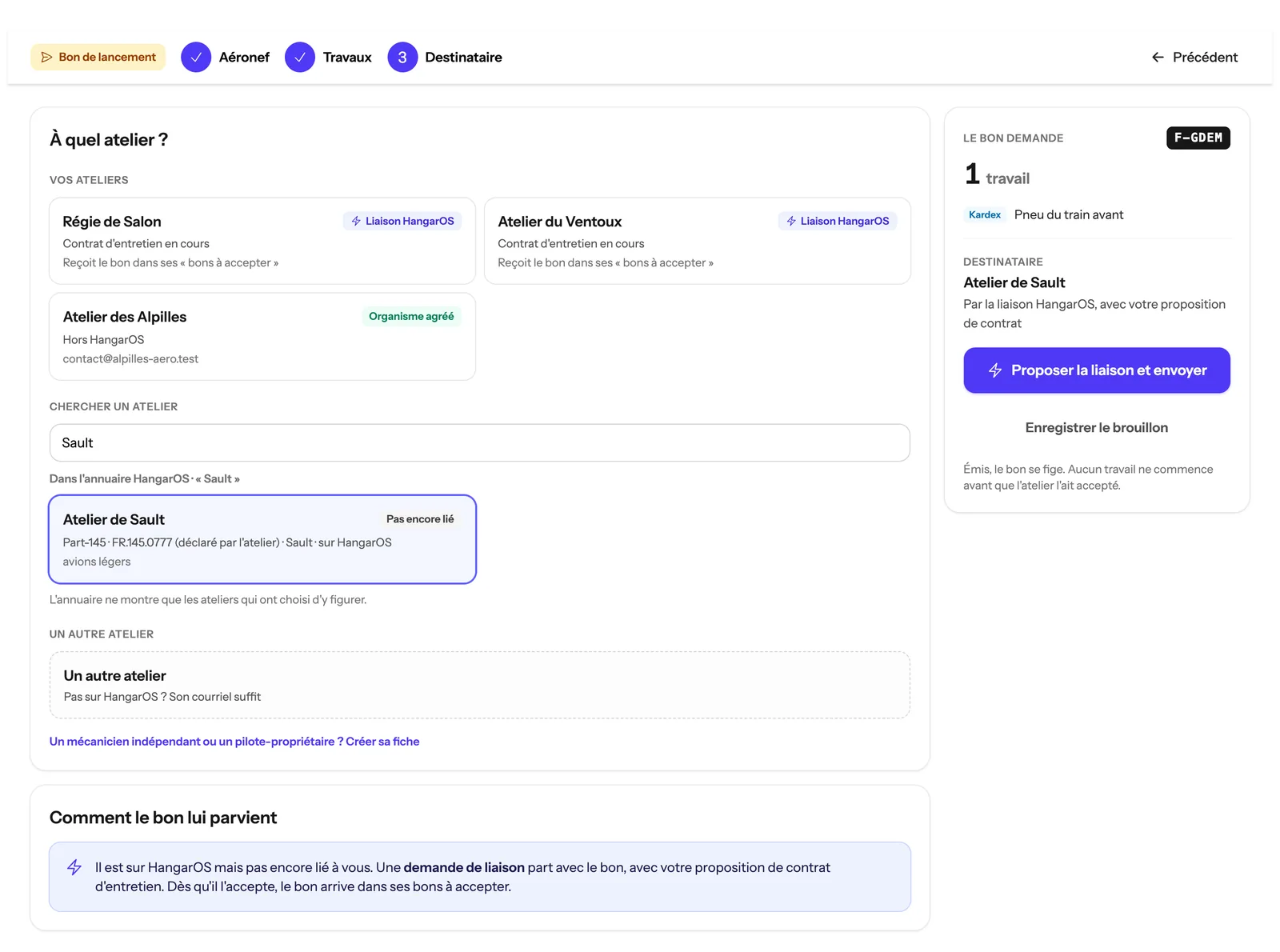The width and height of the screenshot is (1280, 952).
Task: Go back with the Précédent button
Action: (1194, 57)
